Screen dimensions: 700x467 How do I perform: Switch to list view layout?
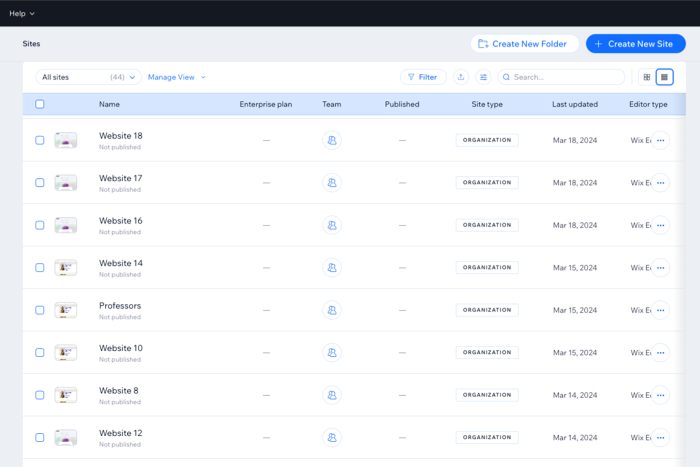coord(664,77)
